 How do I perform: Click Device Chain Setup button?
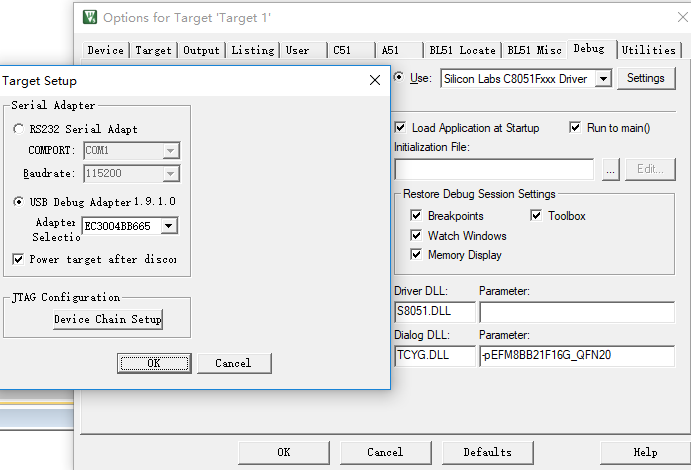coord(108,319)
